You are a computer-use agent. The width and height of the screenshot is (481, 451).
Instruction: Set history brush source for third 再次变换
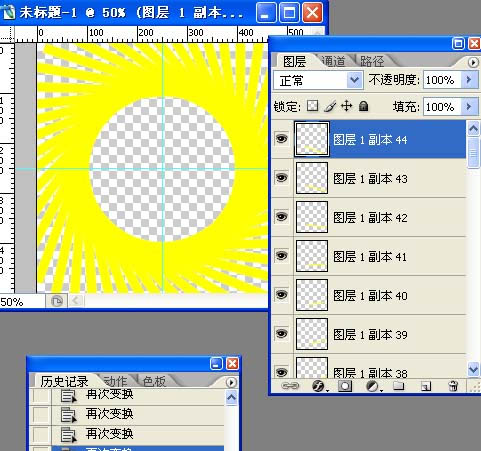41,435
